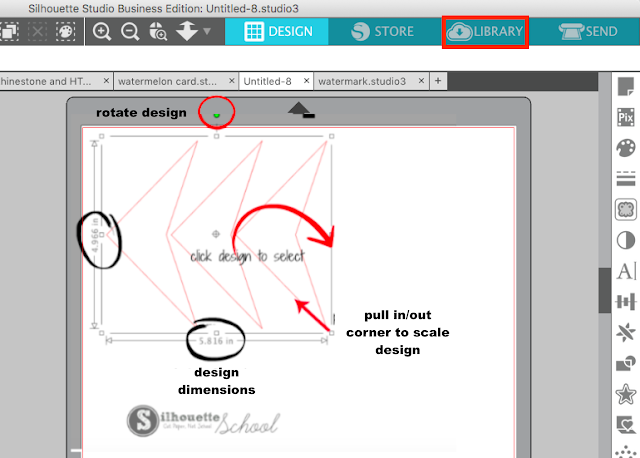Click the Select by Color palette icon
The width and height of the screenshot is (640, 458).
click(x=65, y=31)
